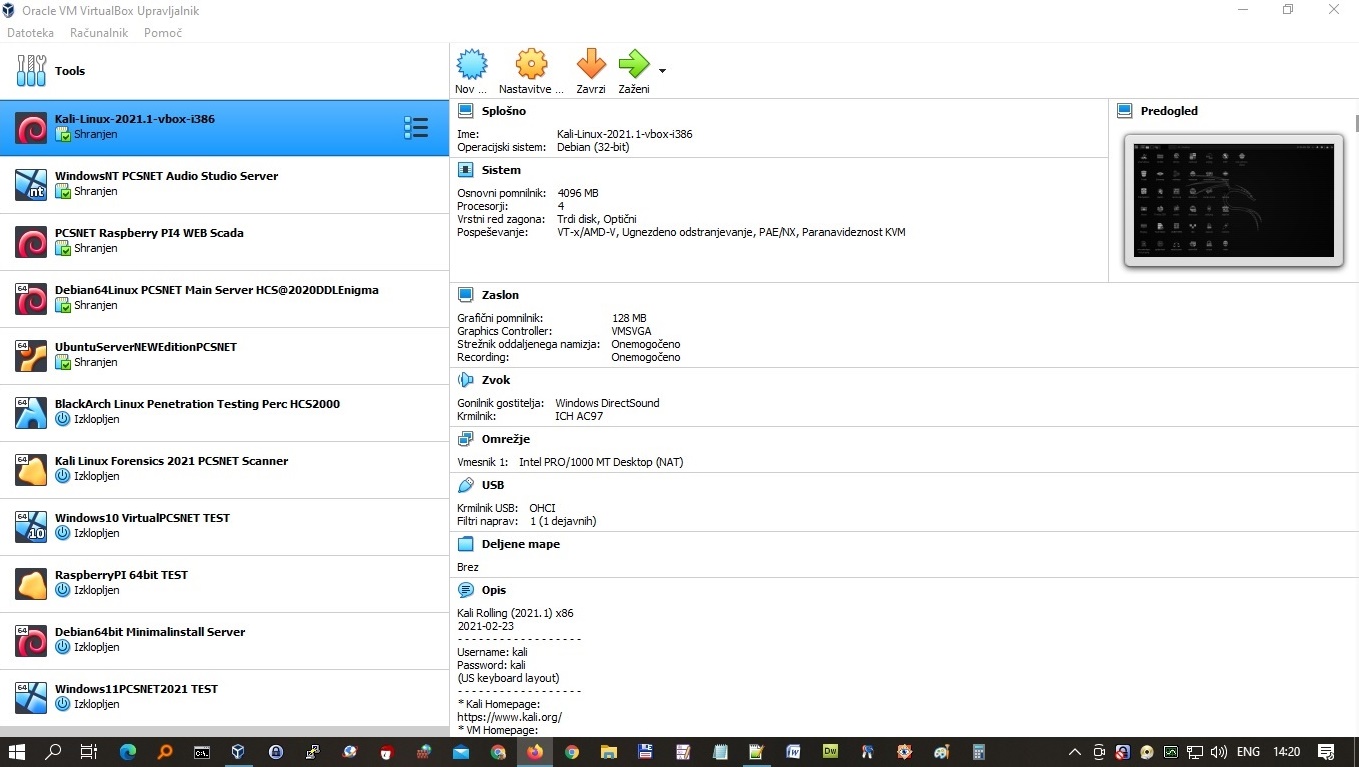
Task: Select PCSNET Raspberry PI4 WEB Scada
Action: pos(224,242)
